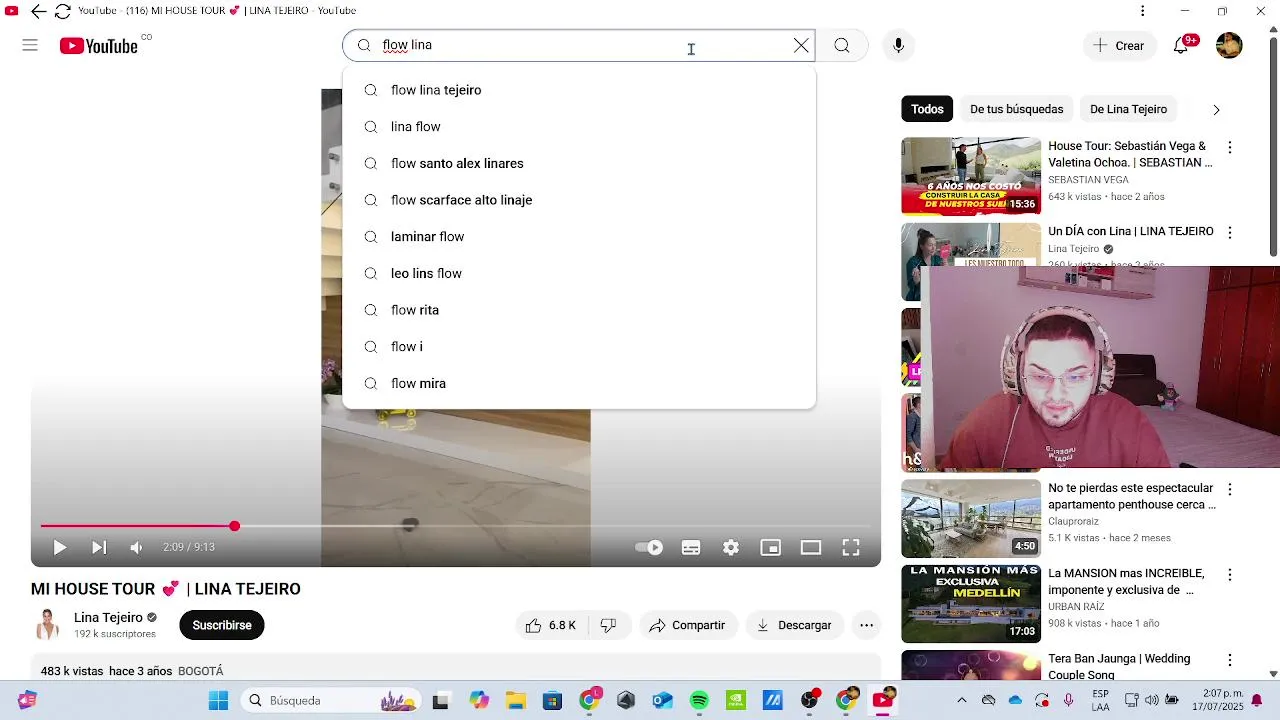The height and width of the screenshot is (720, 1280).
Task: Dislike the video
Action: (608, 625)
